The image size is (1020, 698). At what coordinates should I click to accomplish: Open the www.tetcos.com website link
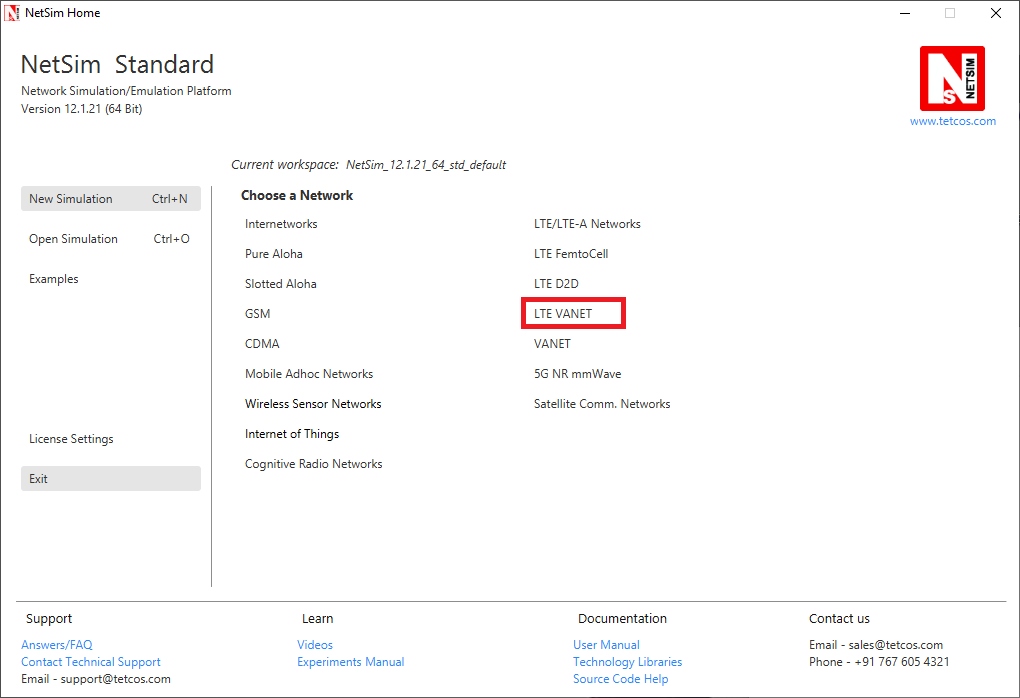pos(952,121)
